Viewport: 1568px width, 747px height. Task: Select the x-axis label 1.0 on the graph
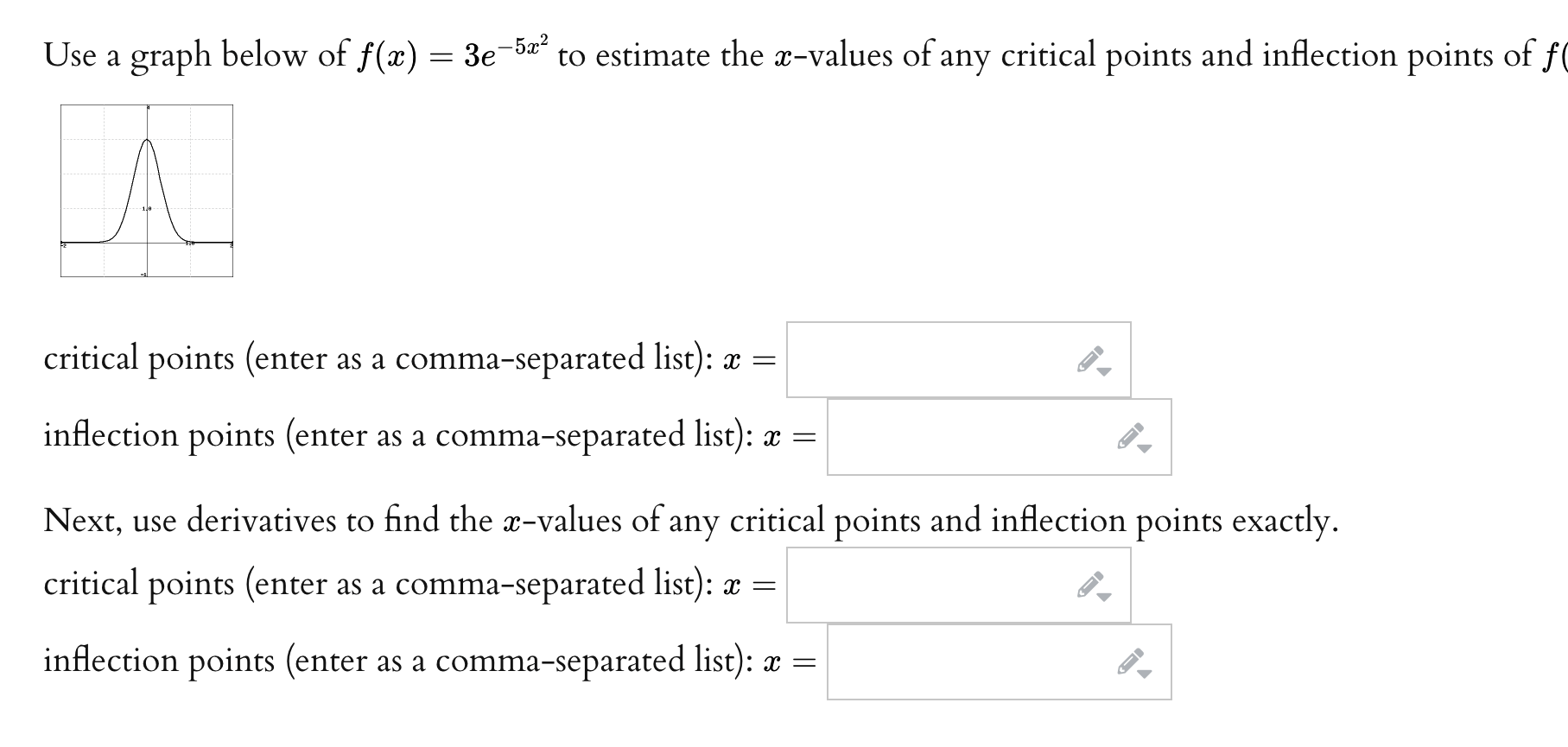pos(188,243)
